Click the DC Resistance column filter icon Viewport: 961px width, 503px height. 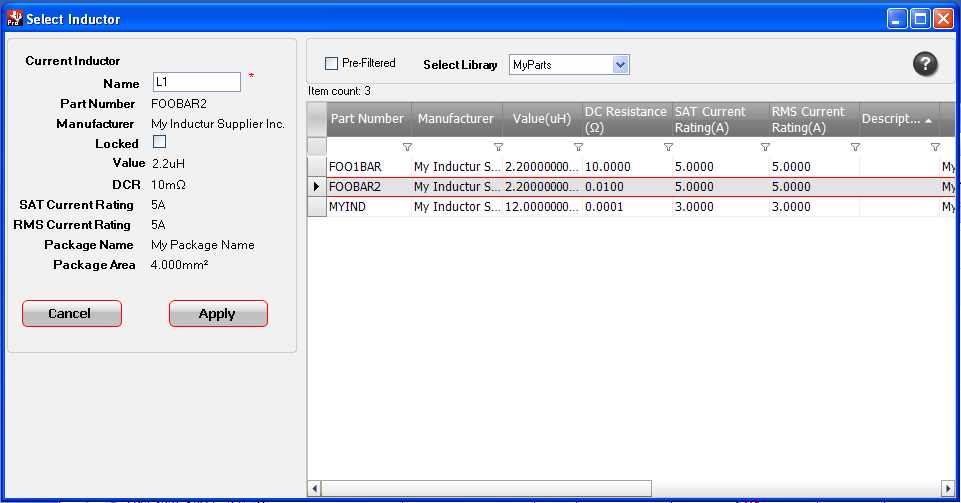pyautogui.click(x=668, y=147)
